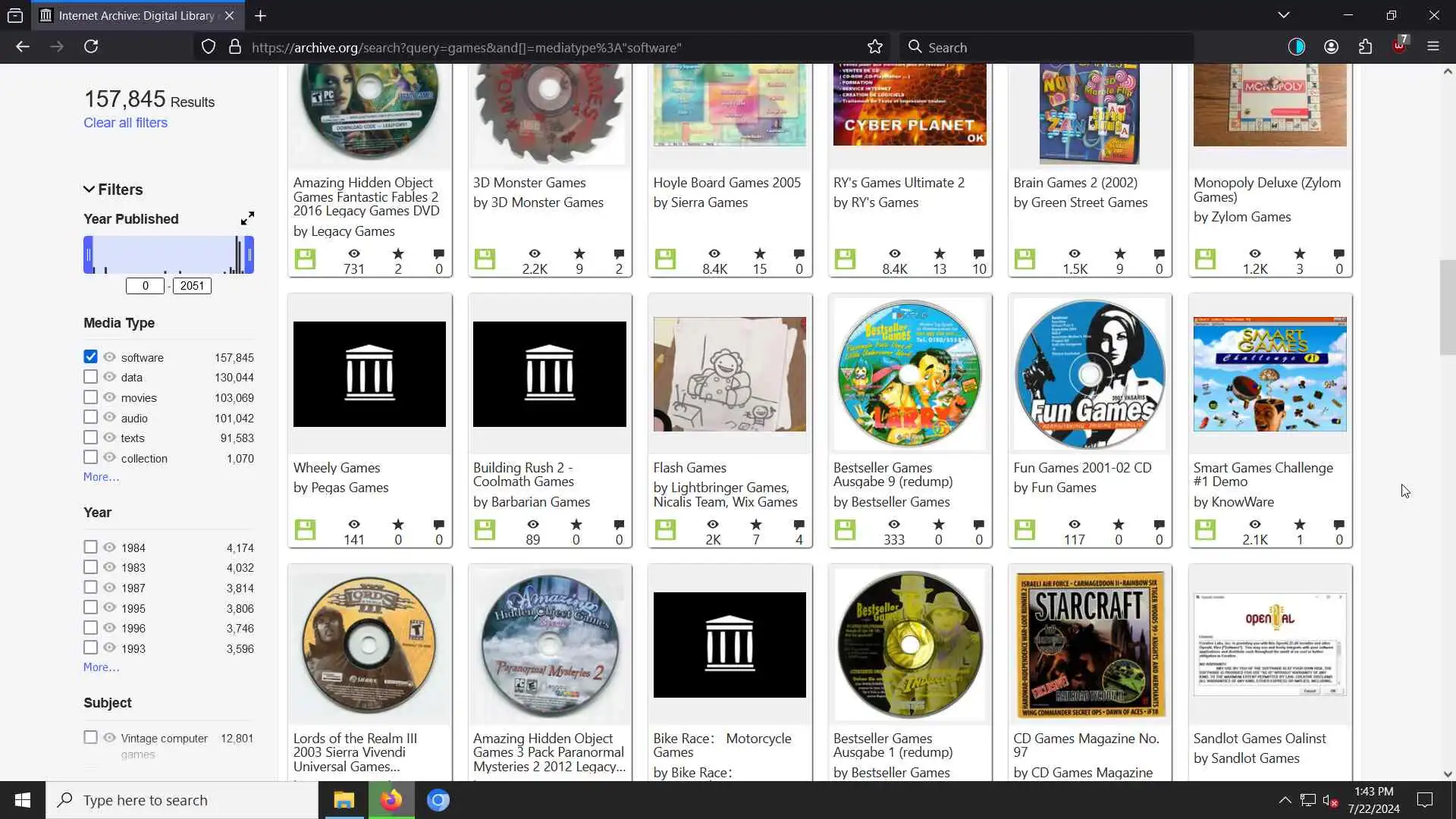The height and width of the screenshot is (819, 1456).
Task: Click the Year Published range slider bar
Action: [x=168, y=255]
